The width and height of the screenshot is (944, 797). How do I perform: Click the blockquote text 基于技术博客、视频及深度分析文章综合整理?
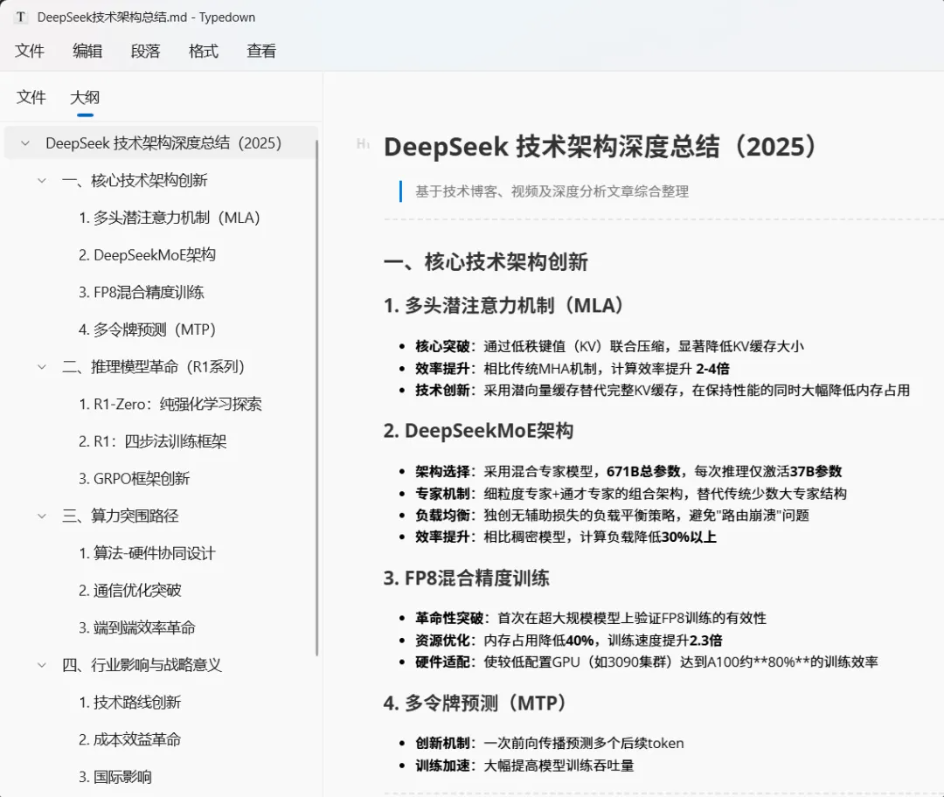pyautogui.click(x=552, y=191)
